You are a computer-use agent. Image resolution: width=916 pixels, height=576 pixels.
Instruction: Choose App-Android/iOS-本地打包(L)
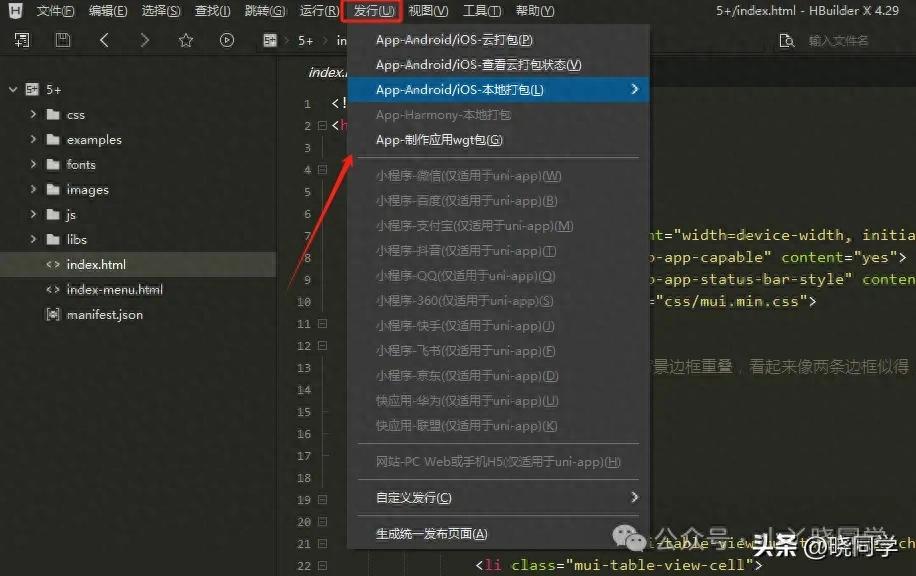tap(498, 90)
